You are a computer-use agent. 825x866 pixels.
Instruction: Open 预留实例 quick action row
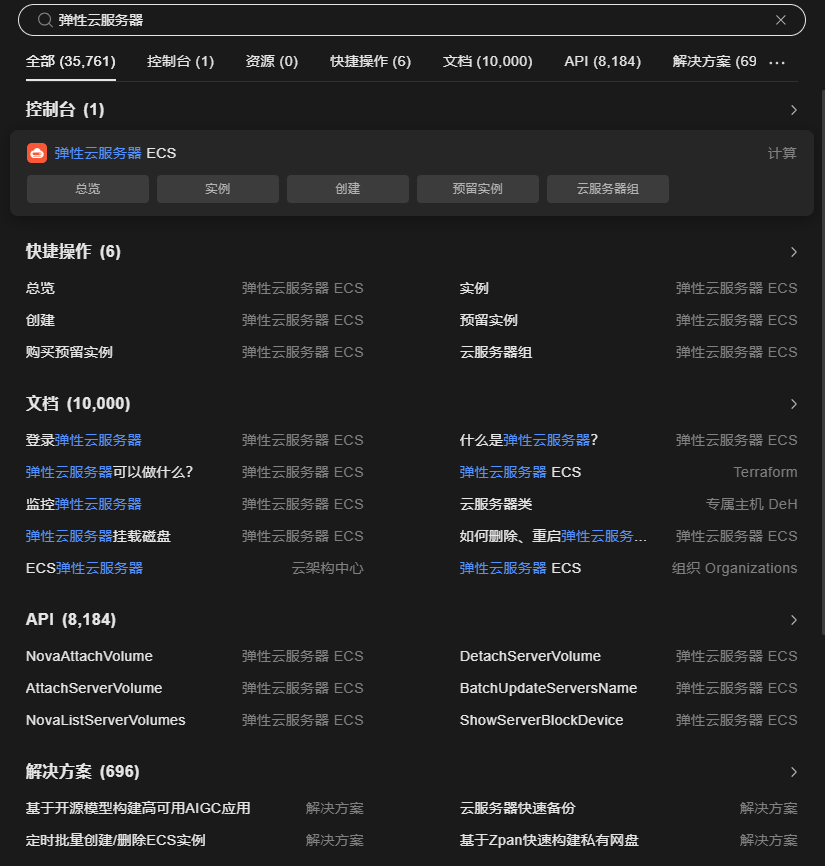pyautogui.click(x=628, y=320)
